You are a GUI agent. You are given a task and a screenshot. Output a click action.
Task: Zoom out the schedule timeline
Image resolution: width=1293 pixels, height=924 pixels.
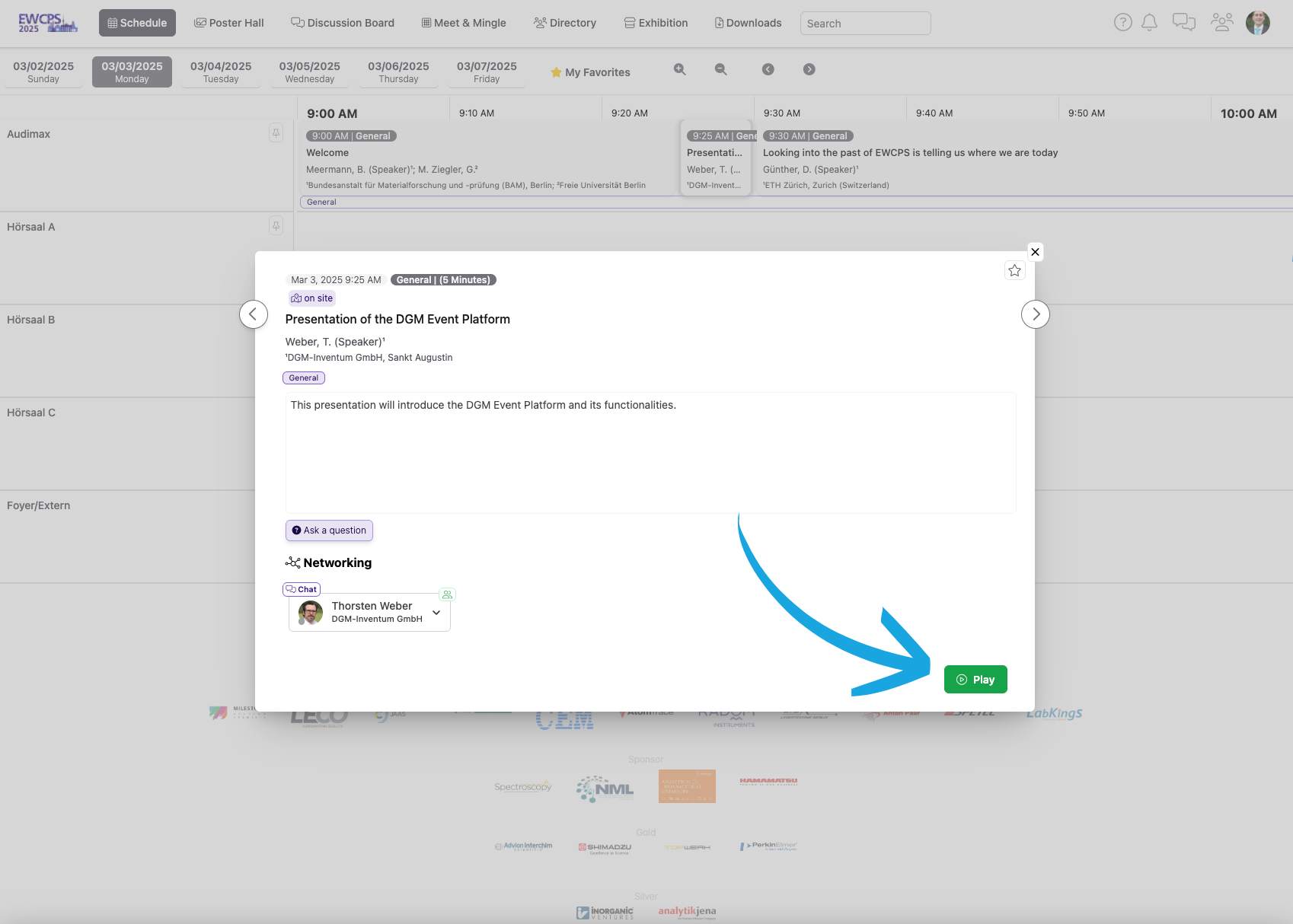(720, 70)
